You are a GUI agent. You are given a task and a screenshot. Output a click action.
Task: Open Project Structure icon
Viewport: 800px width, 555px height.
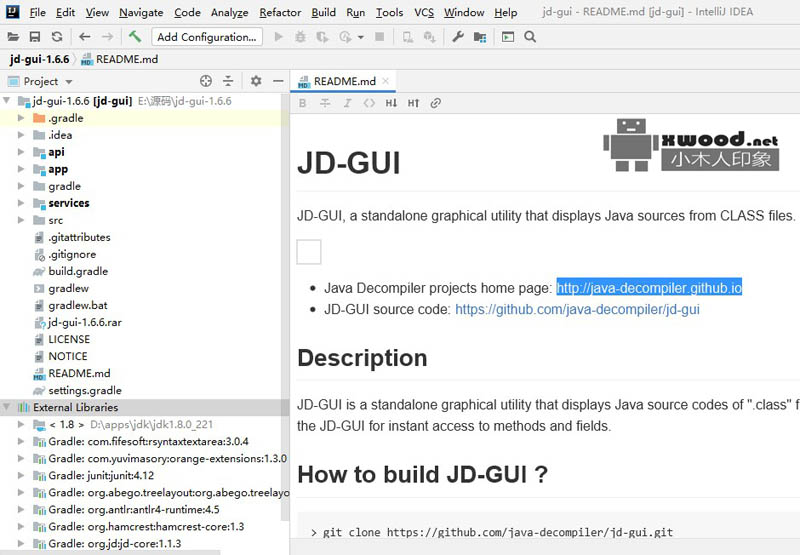pyautogui.click(x=480, y=37)
